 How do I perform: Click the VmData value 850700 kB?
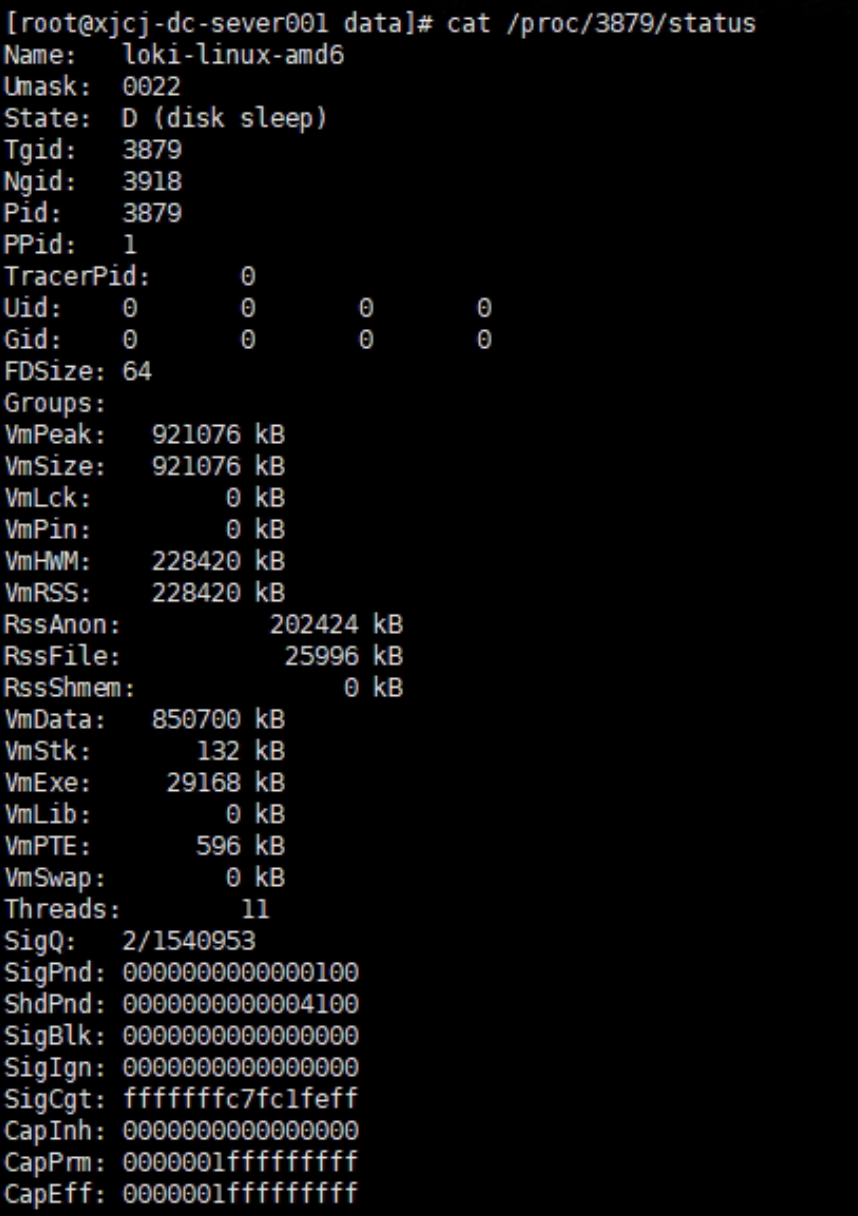coord(218,720)
